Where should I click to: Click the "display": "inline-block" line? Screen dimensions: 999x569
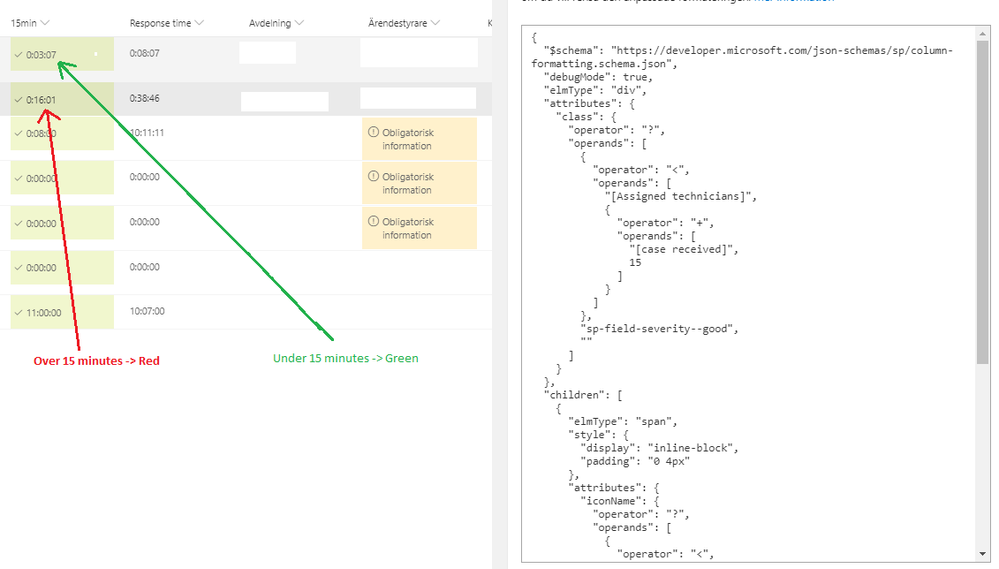coord(659,448)
